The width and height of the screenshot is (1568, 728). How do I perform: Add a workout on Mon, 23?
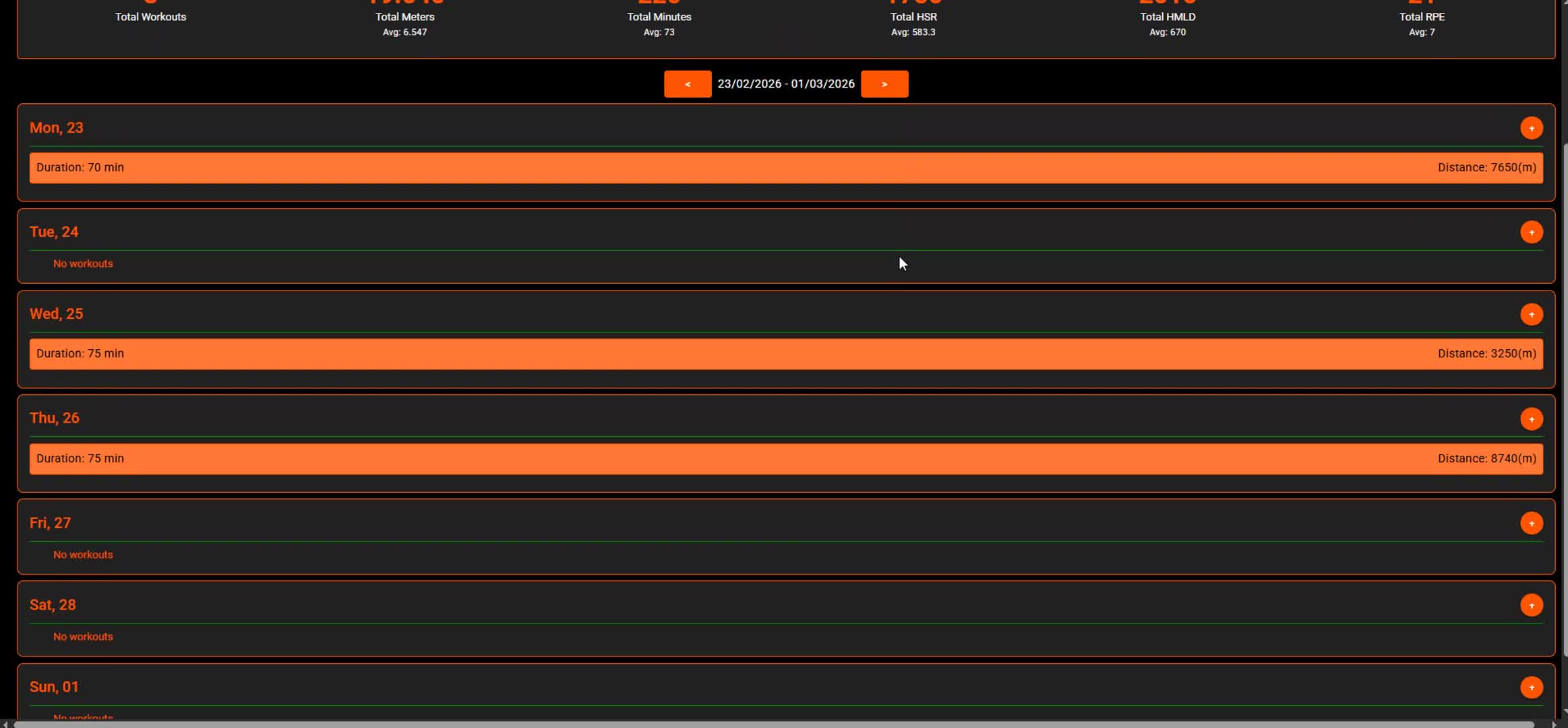click(x=1531, y=128)
